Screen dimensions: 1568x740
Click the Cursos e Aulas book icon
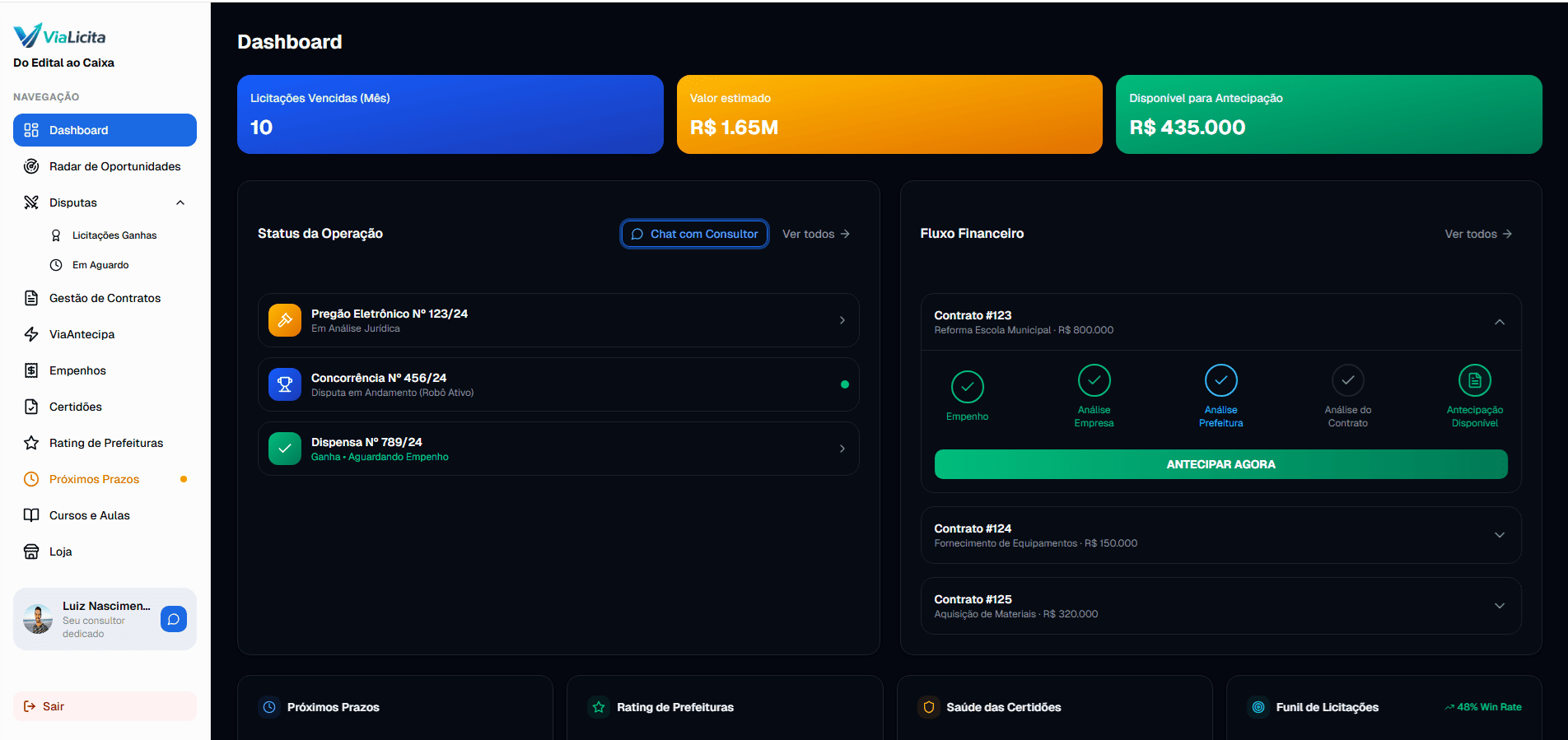click(31, 515)
